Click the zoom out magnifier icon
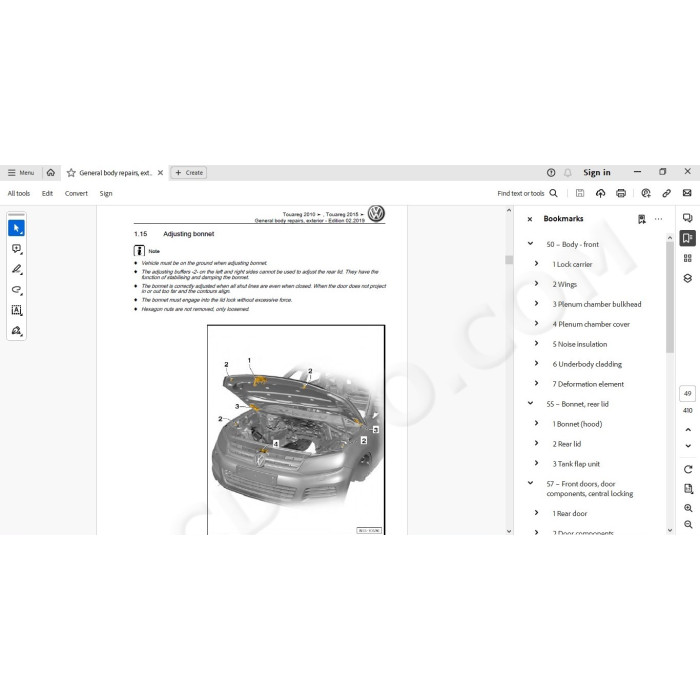Screen dimensions: 700x700 coord(688,525)
